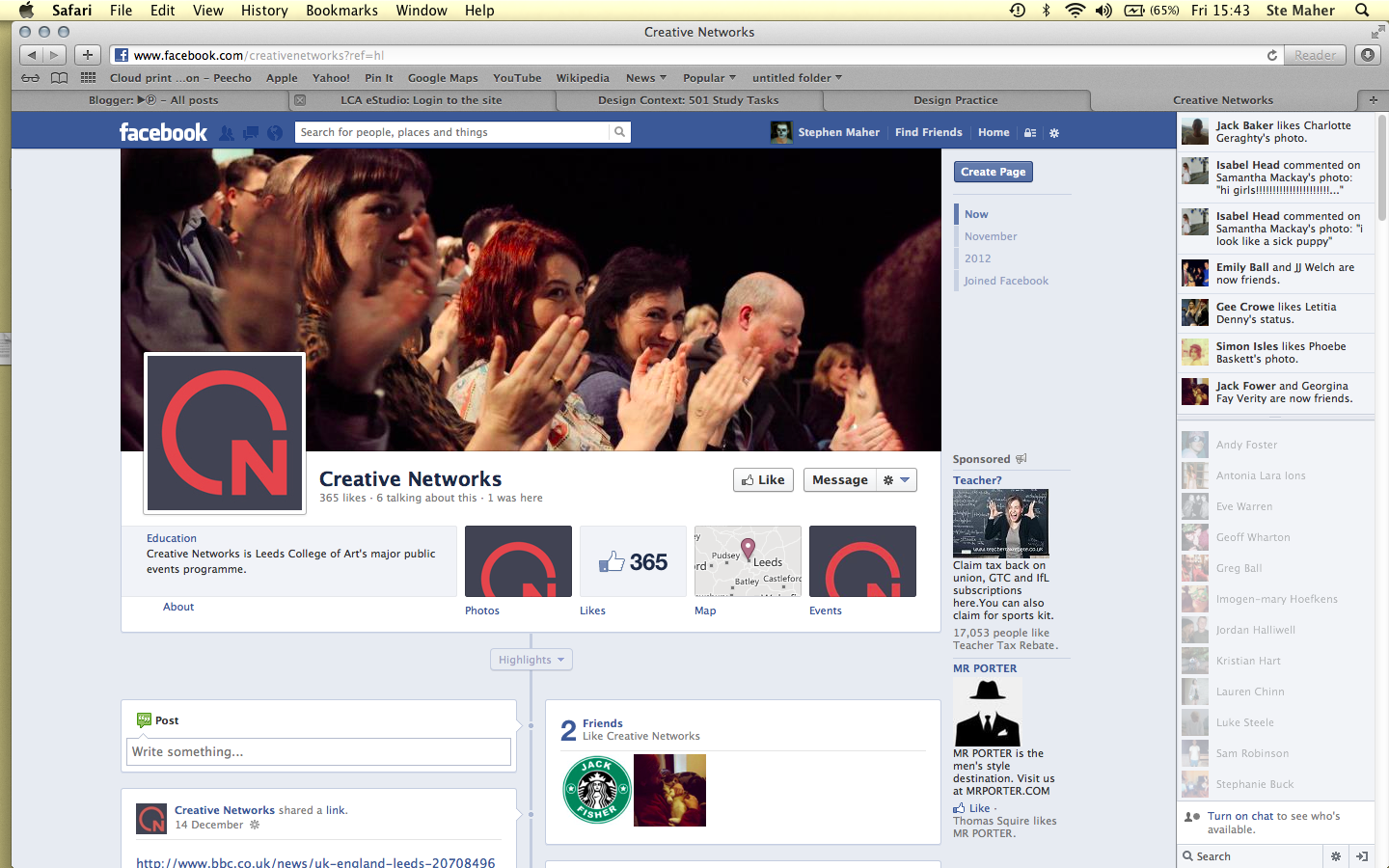
Task: Open Safari Bookmarks menu
Action: 341,10
